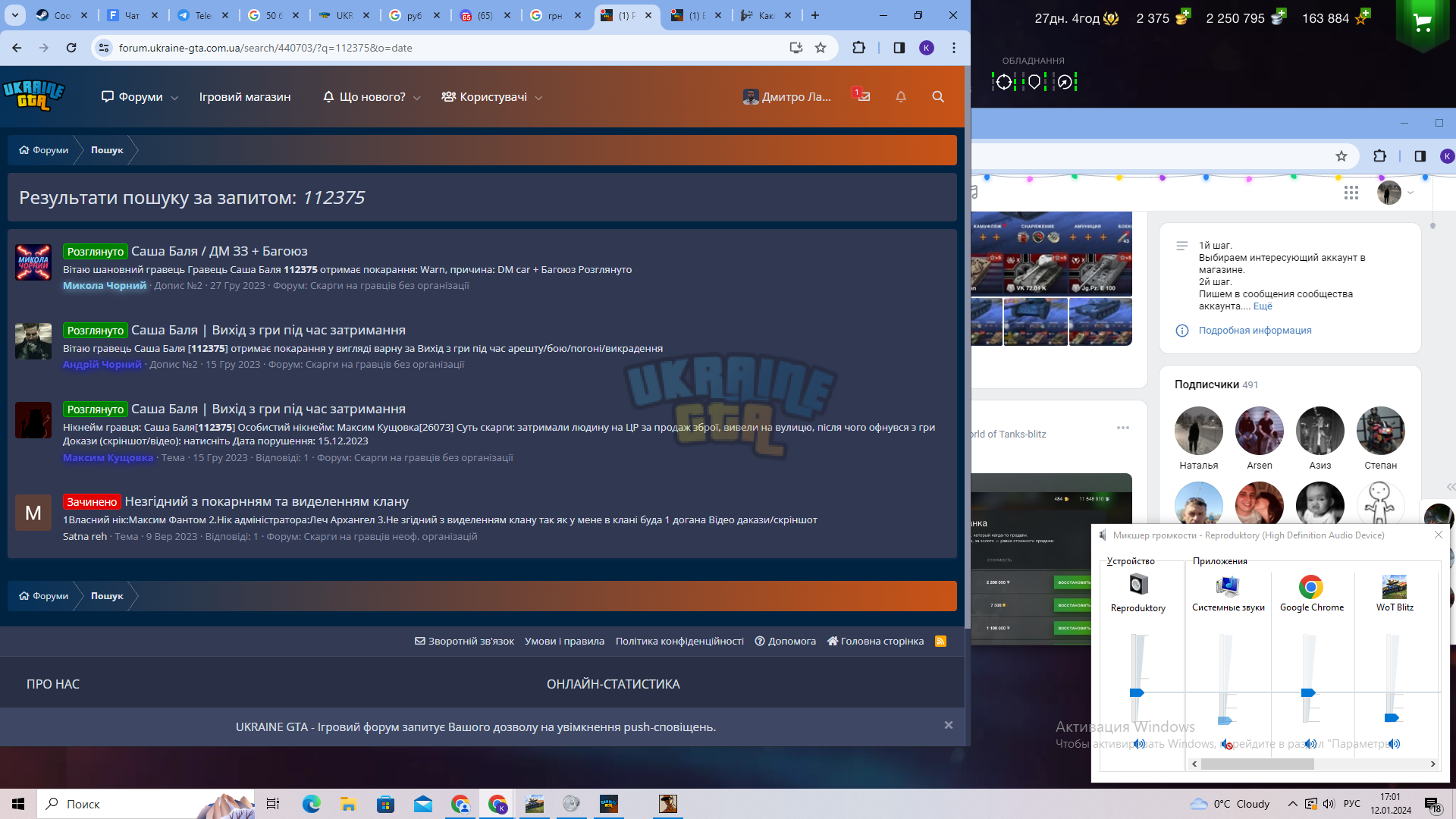Image resolution: width=1456 pixels, height=819 pixels.
Task: Open 'Незгідний з покарнням та виделенням клану' thread
Action: (267, 501)
